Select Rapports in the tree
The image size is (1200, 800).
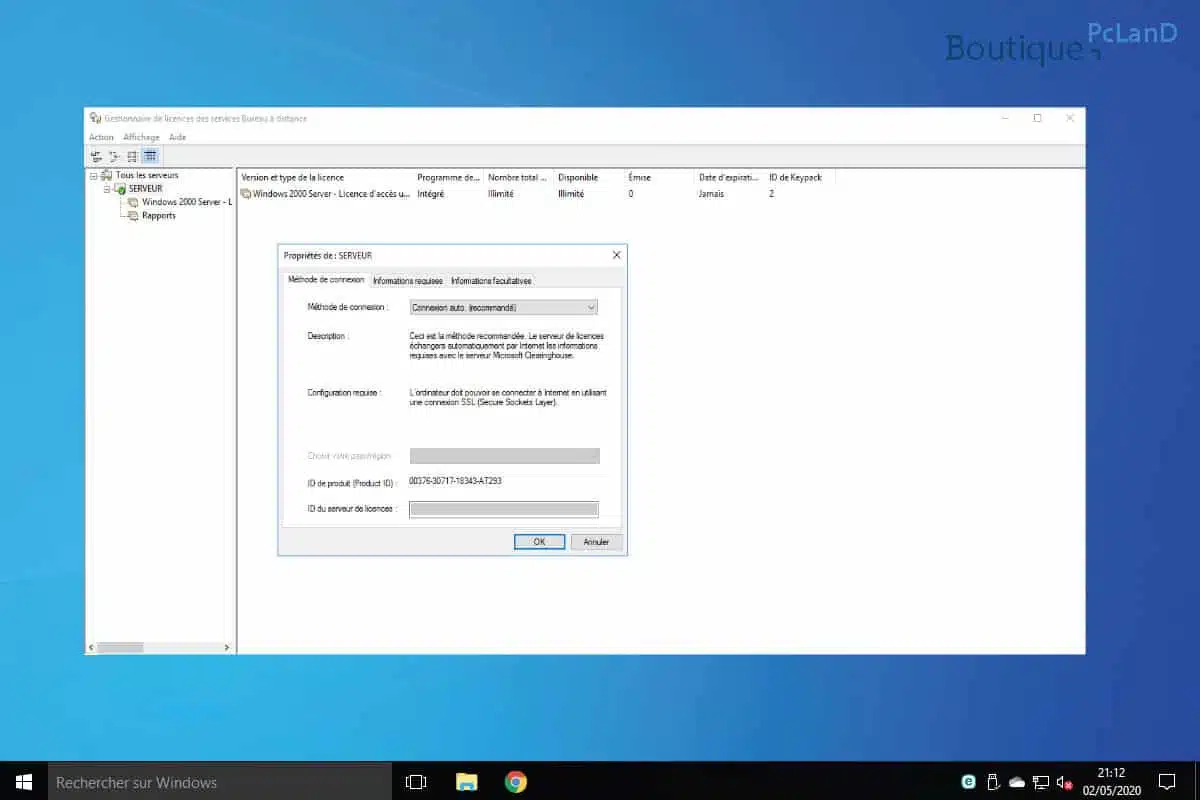coord(159,215)
